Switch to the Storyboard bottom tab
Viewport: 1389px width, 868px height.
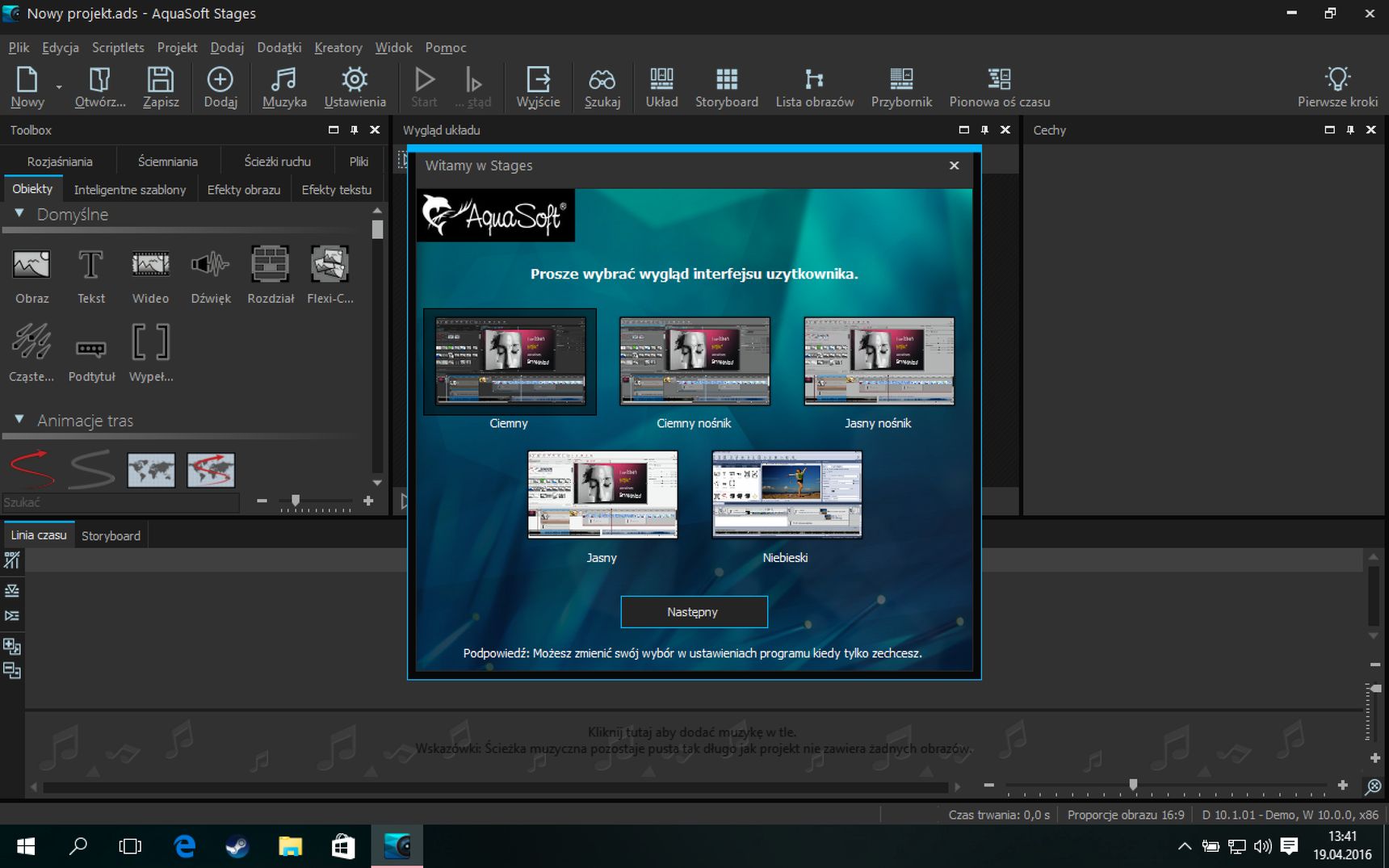111,535
